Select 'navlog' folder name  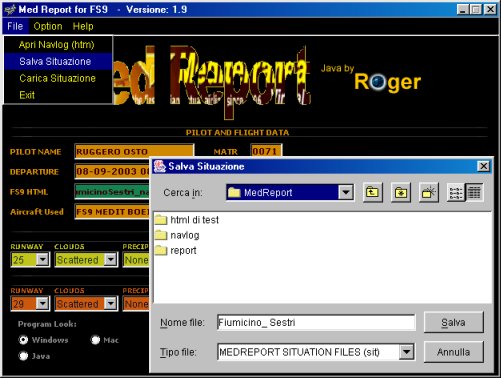[x=185, y=235]
